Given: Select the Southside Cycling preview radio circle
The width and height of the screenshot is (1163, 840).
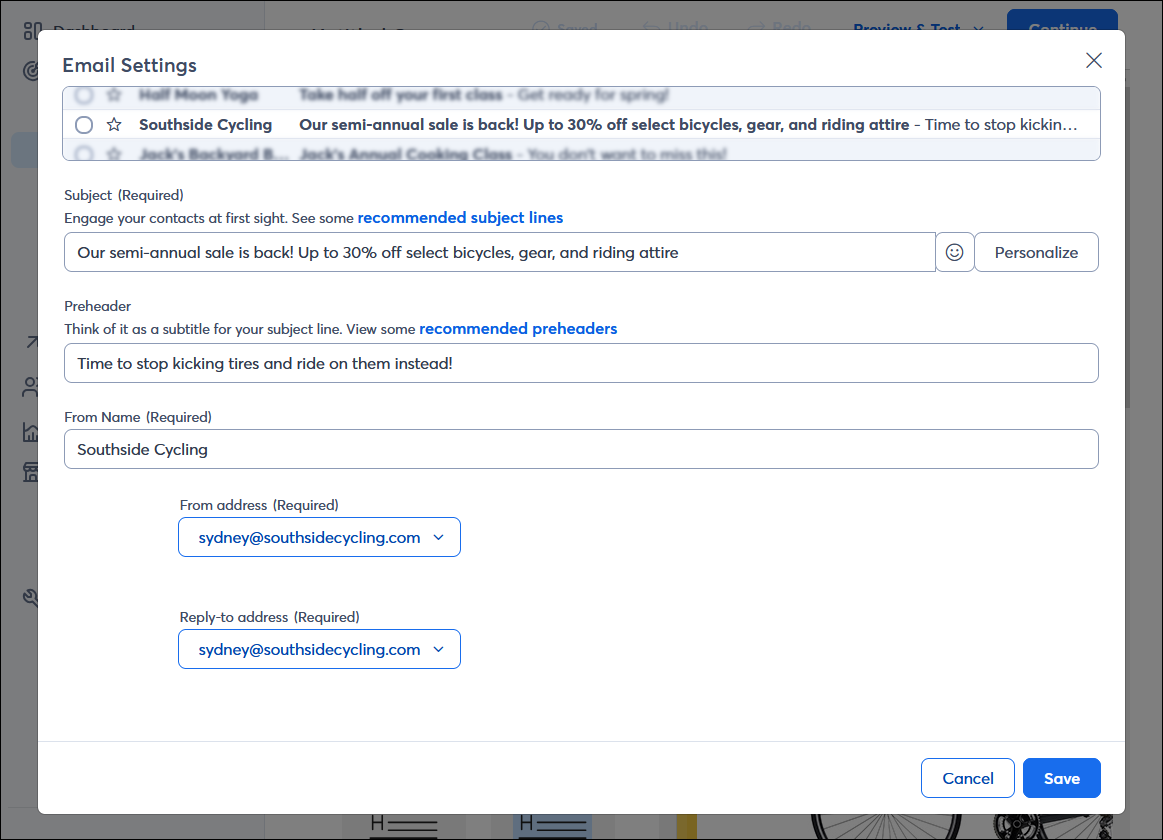Looking at the screenshot, I should (x=84, y=125).
